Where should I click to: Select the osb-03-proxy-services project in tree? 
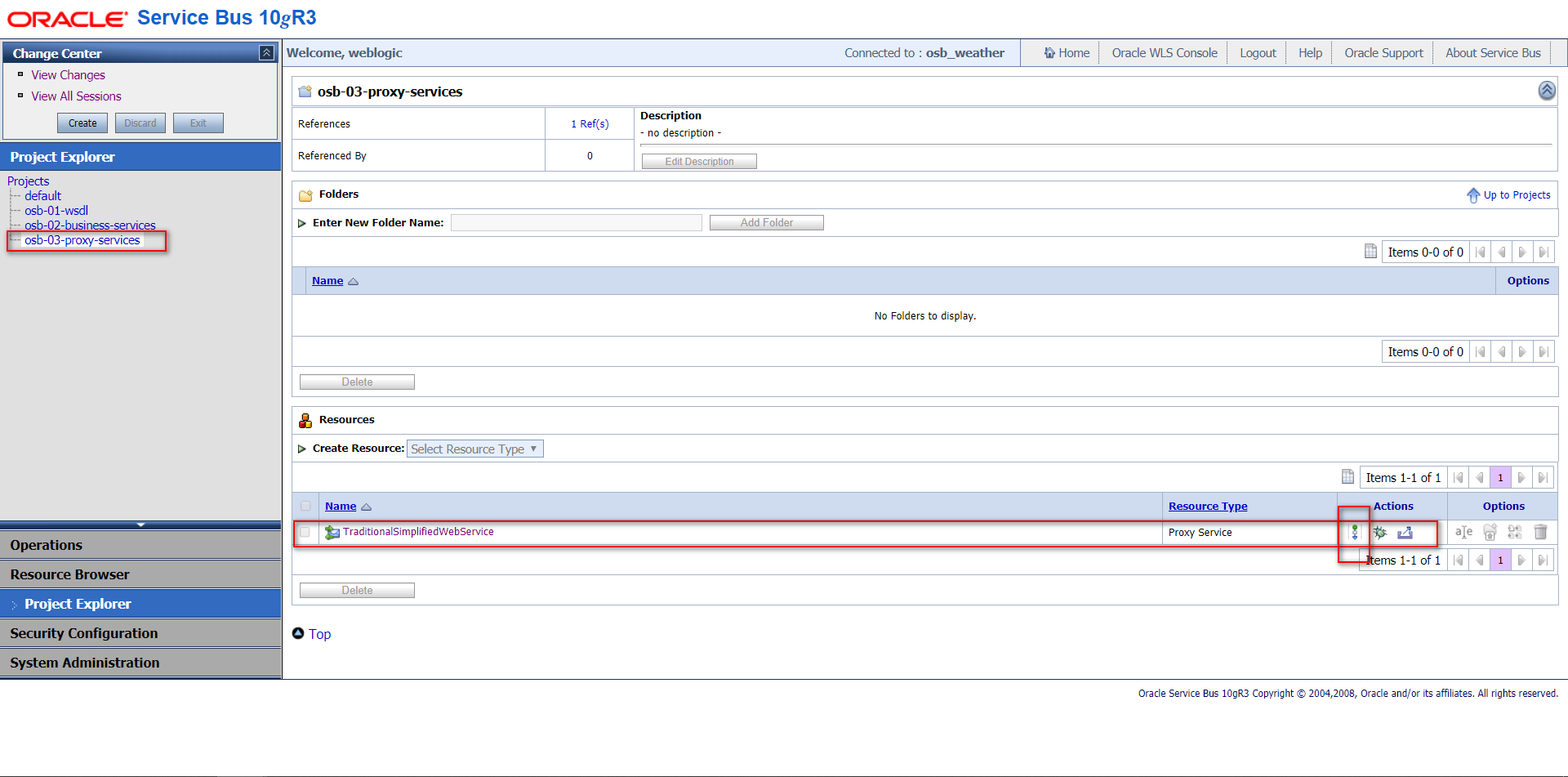click(82, 240)
